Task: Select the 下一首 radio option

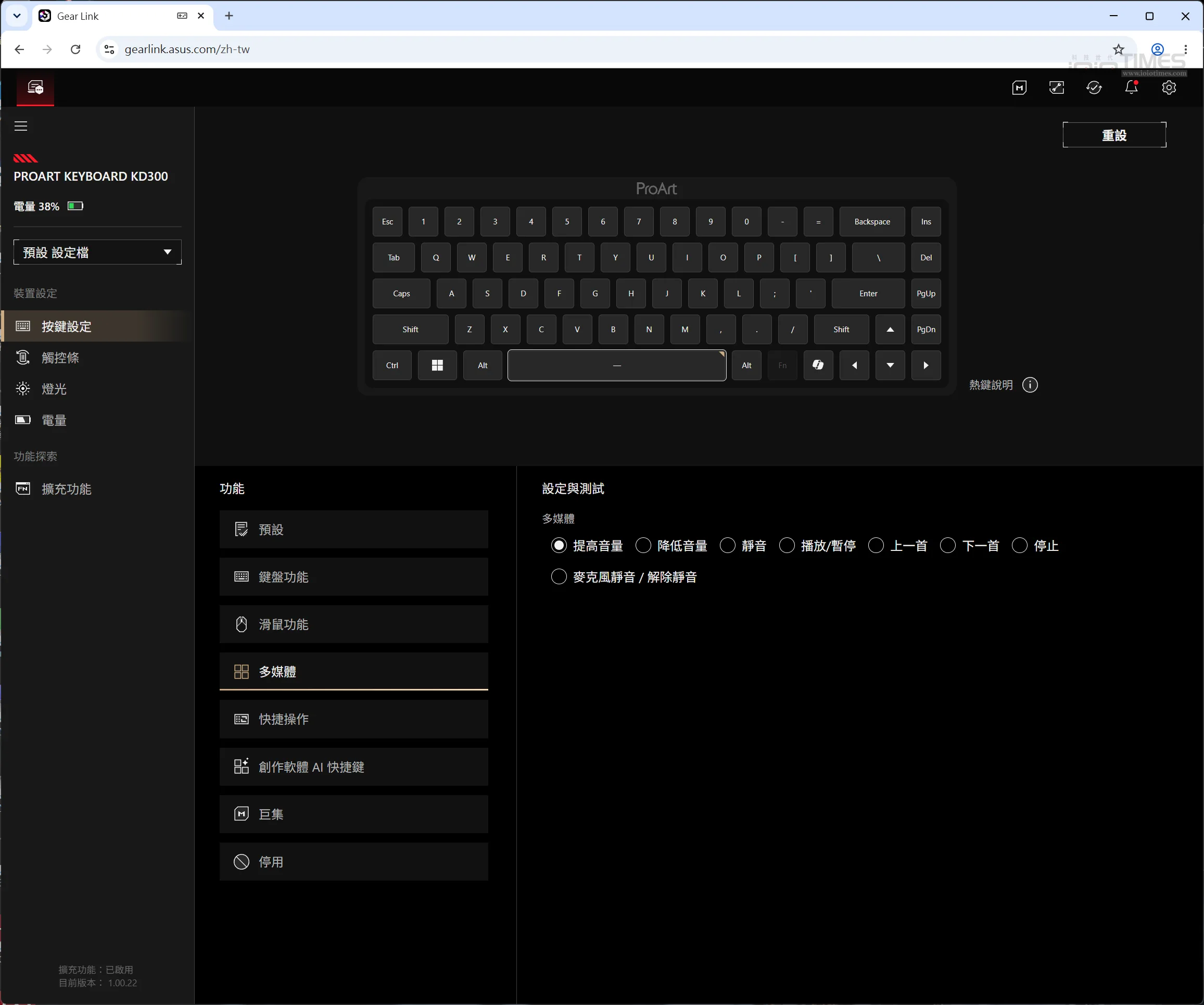Action: [x=948, y=546]
